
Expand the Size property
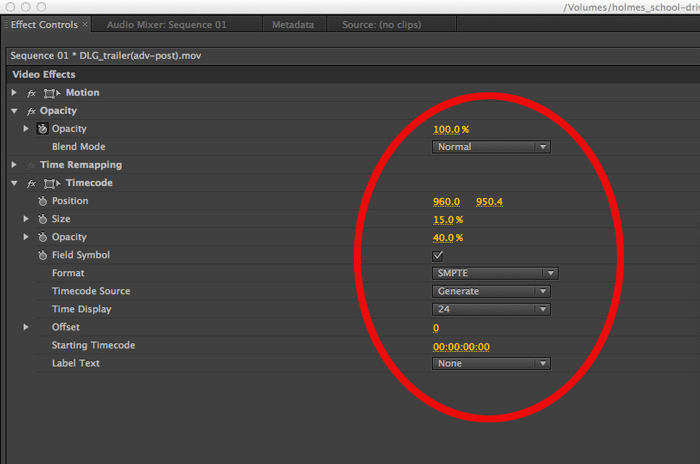[26, 219]
